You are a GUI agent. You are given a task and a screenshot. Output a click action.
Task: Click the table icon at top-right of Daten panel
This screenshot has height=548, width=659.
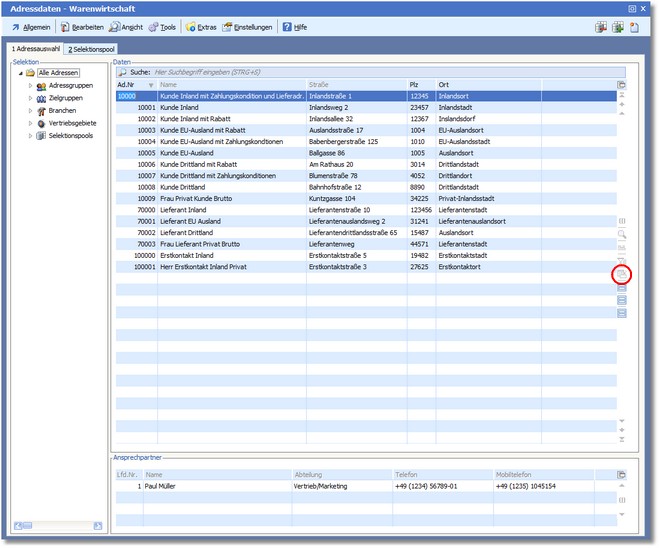[621, 85]
